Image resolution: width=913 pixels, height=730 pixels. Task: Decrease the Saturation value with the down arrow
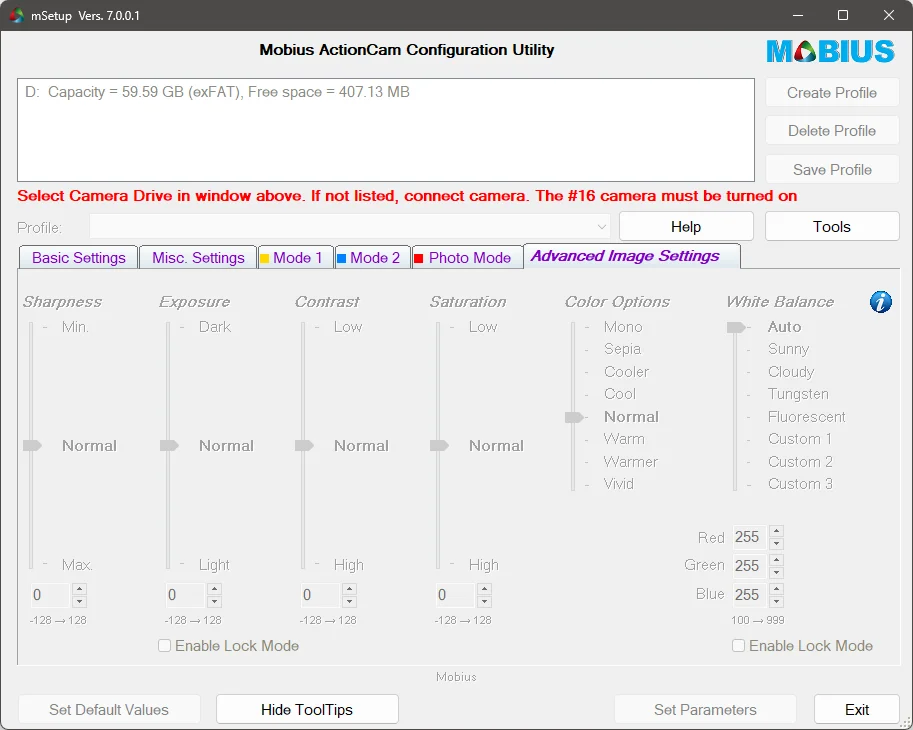tap(484, 602)
